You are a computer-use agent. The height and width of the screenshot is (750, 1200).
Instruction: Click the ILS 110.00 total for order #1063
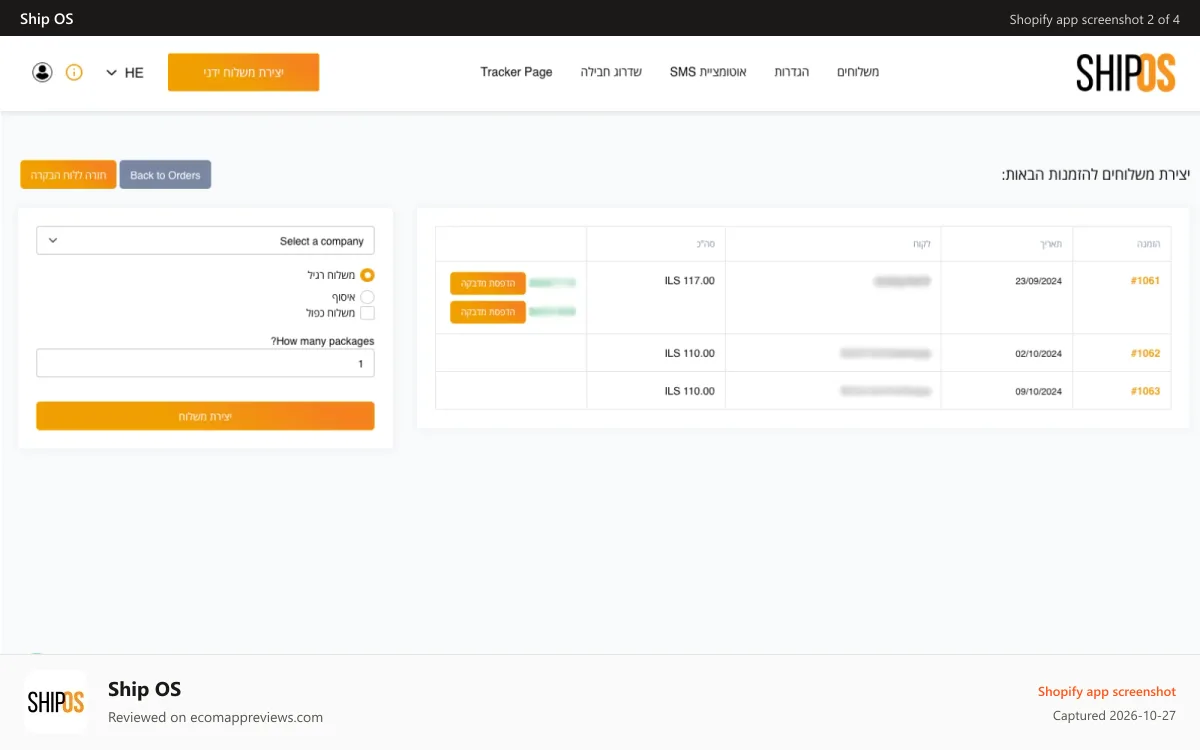coord(690,391)
